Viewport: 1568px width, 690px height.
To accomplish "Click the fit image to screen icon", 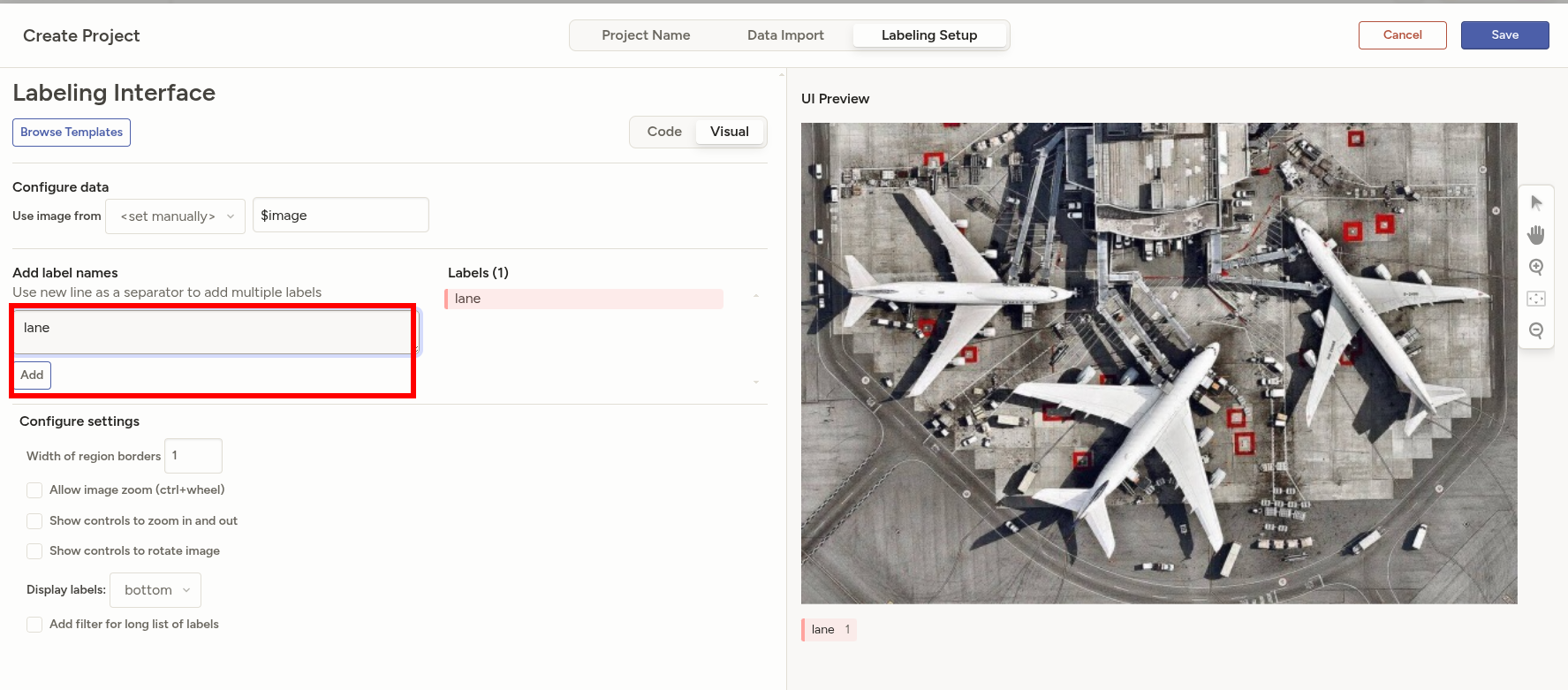I will [1536, 299].
